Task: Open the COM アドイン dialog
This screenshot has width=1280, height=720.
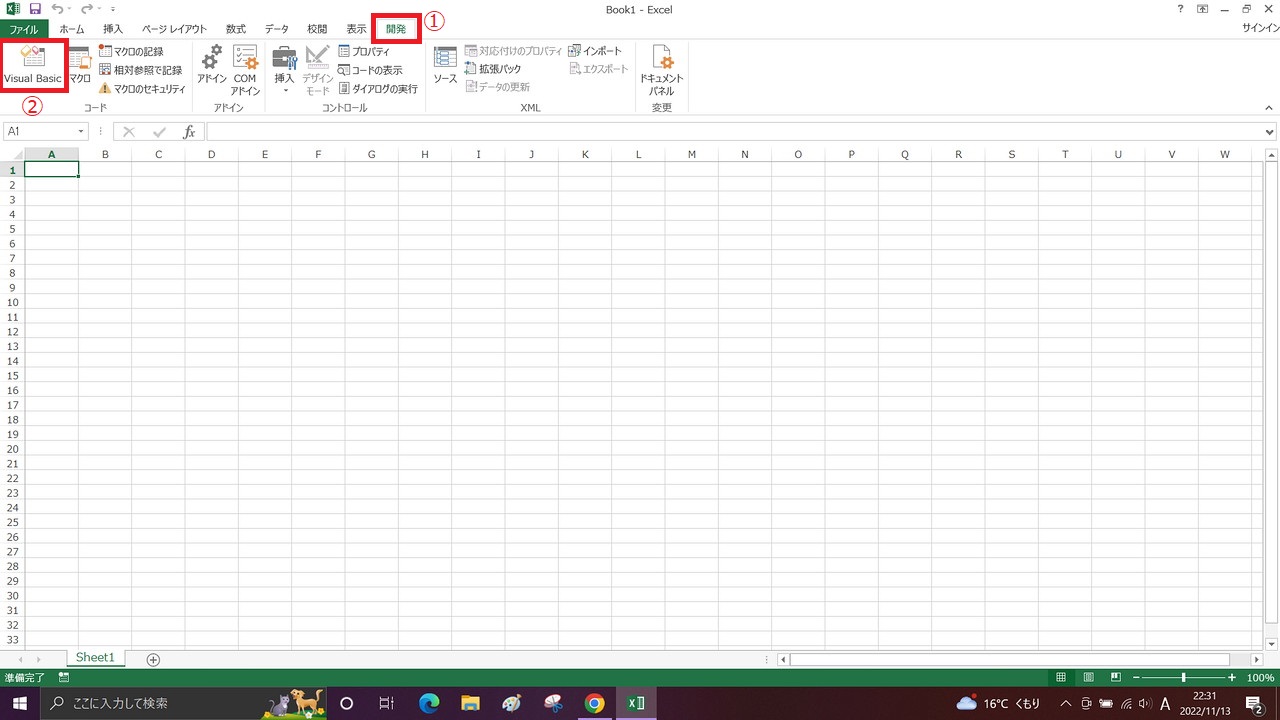Action: [x=246, y=69]
